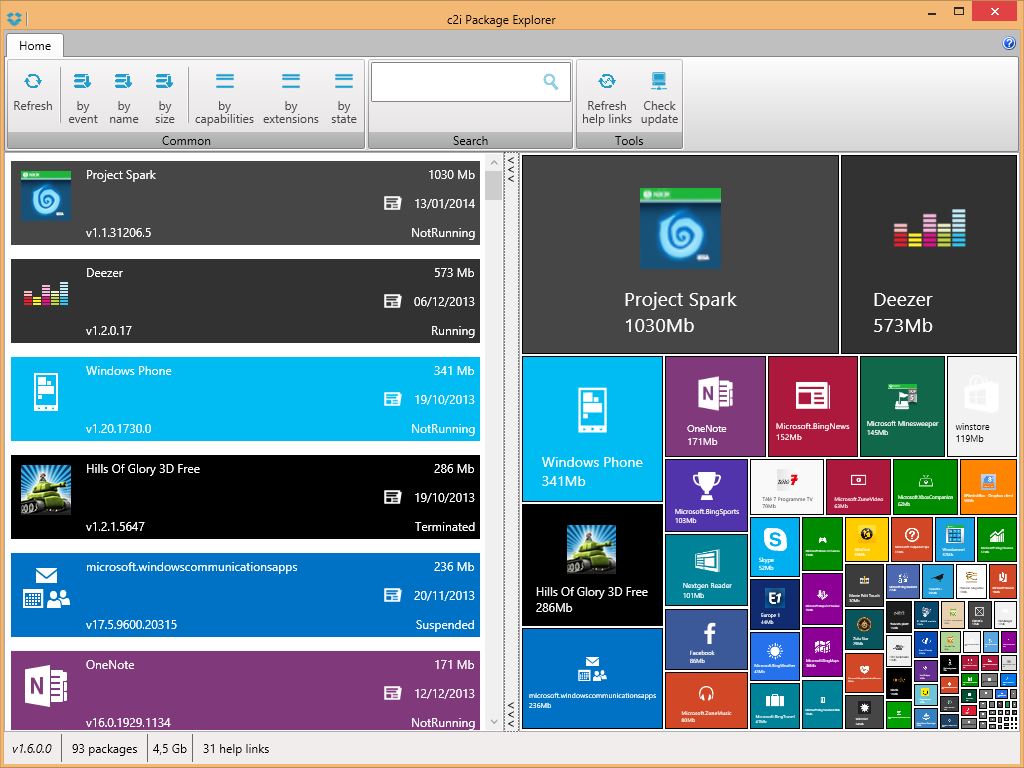1024x768 pixels.
Task: Select the Facebook treemap tile
Action: coord(706,639)
